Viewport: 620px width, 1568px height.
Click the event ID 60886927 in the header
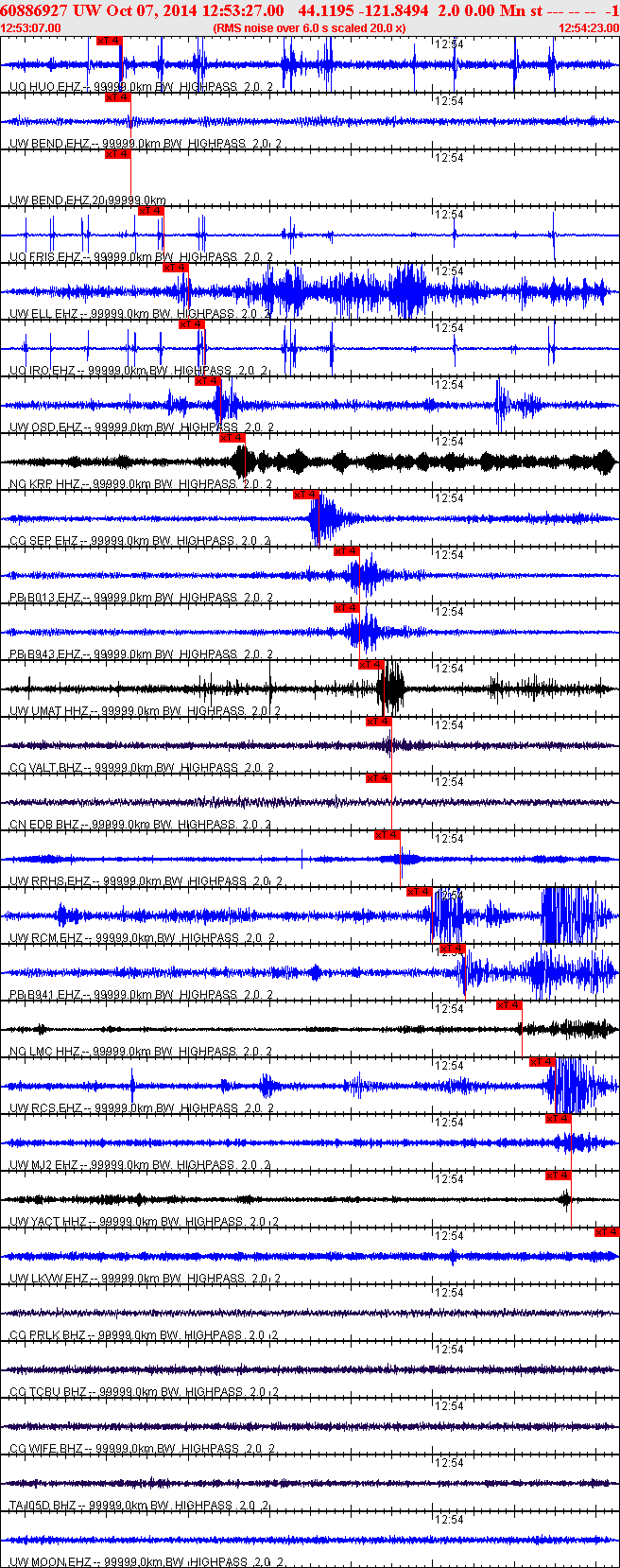33,10
